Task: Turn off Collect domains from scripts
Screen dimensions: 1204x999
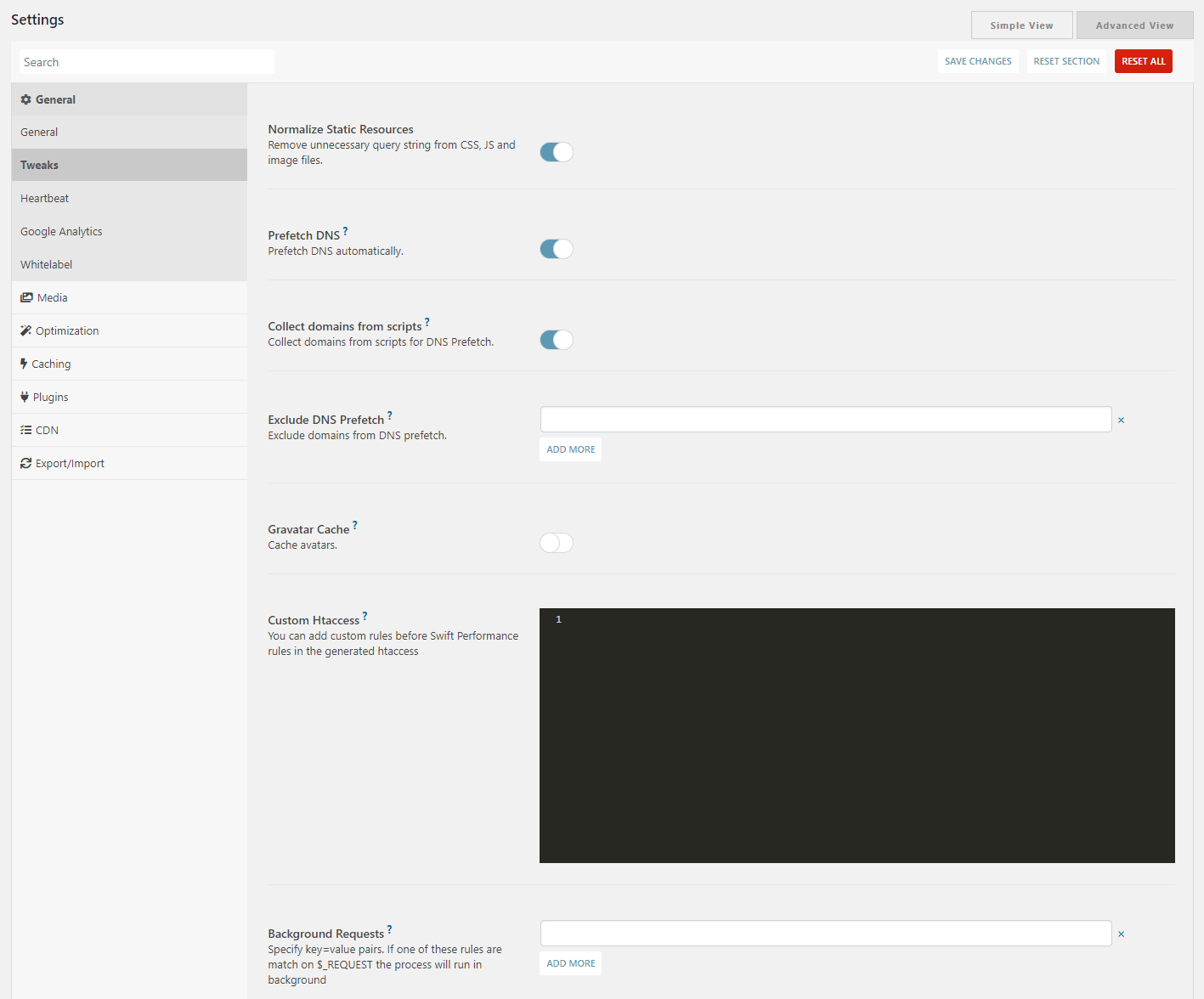Action: (x=557, y=340)
